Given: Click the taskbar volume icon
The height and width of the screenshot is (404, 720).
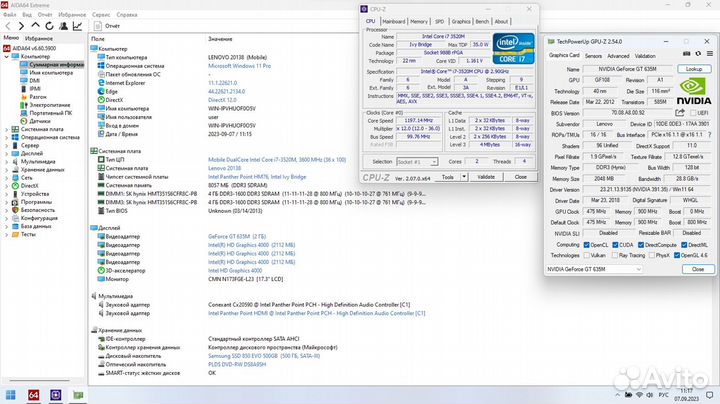Looking at the screenshot, I should coord(649,395).
